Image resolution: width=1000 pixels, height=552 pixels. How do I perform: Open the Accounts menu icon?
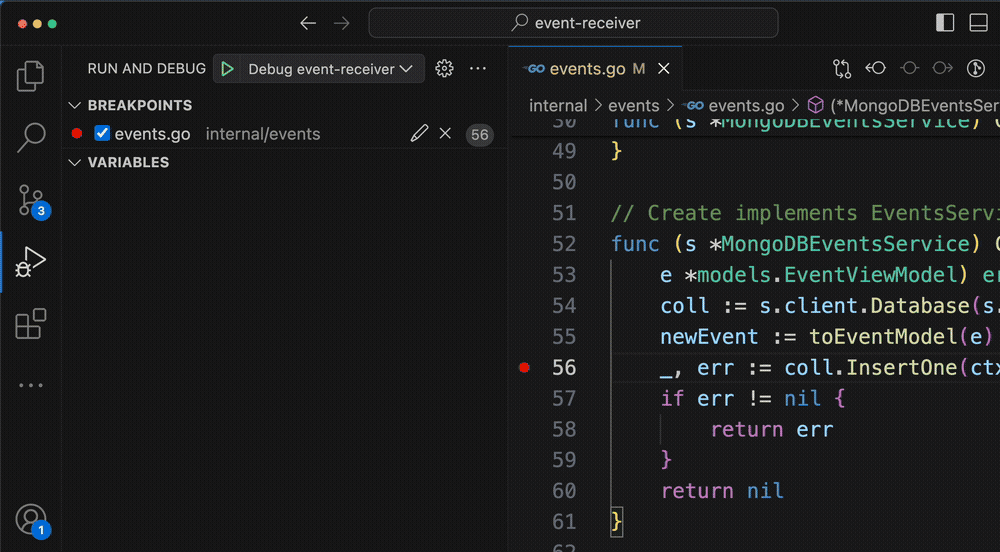(x=32, y=521)
